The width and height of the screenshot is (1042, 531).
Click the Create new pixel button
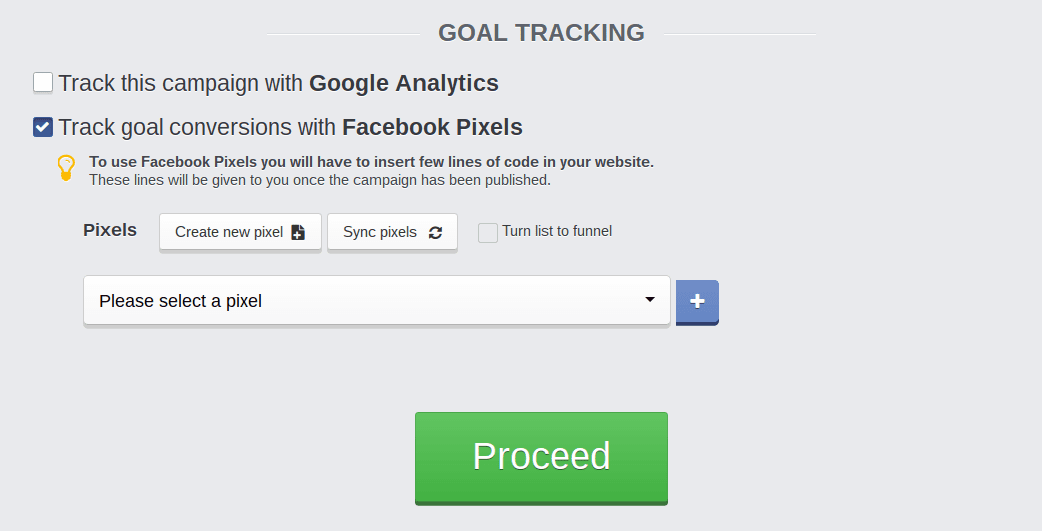coord(241,232)
